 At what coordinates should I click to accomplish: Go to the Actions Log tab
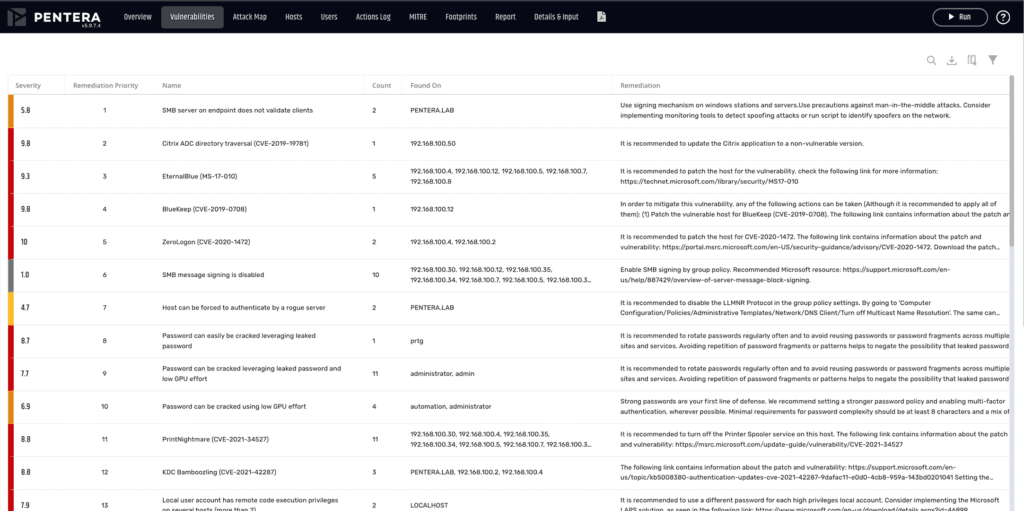coord(372,17)
